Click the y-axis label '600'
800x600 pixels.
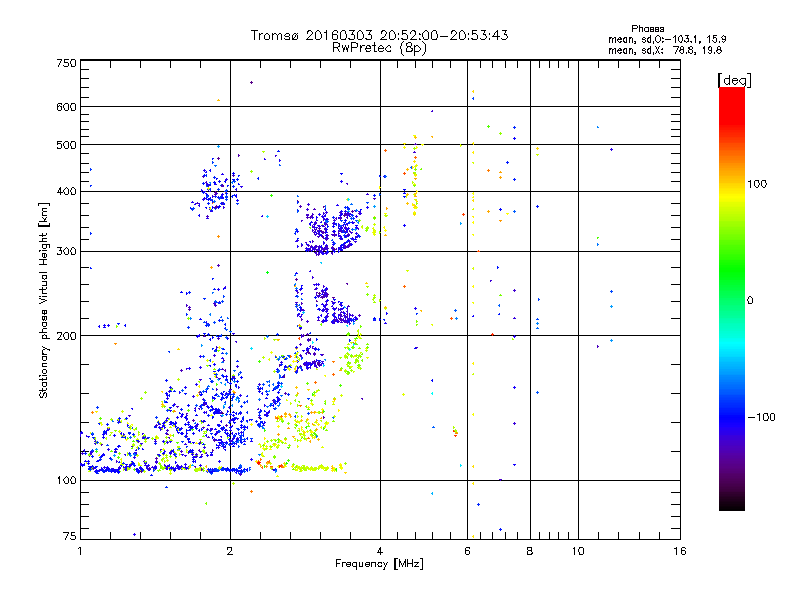(66, 107)
